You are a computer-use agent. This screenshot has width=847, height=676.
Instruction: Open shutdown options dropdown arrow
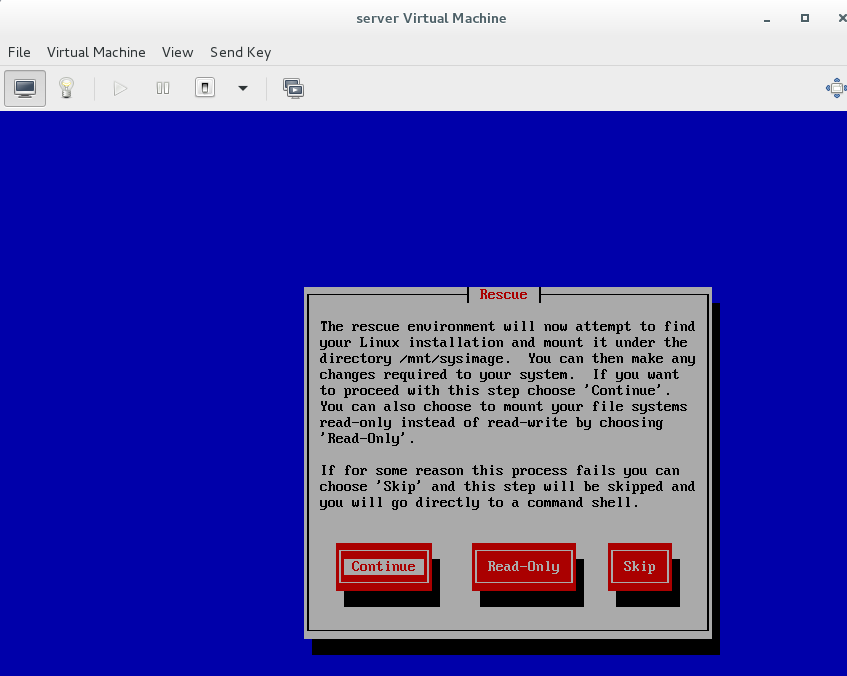click(243, 88)
